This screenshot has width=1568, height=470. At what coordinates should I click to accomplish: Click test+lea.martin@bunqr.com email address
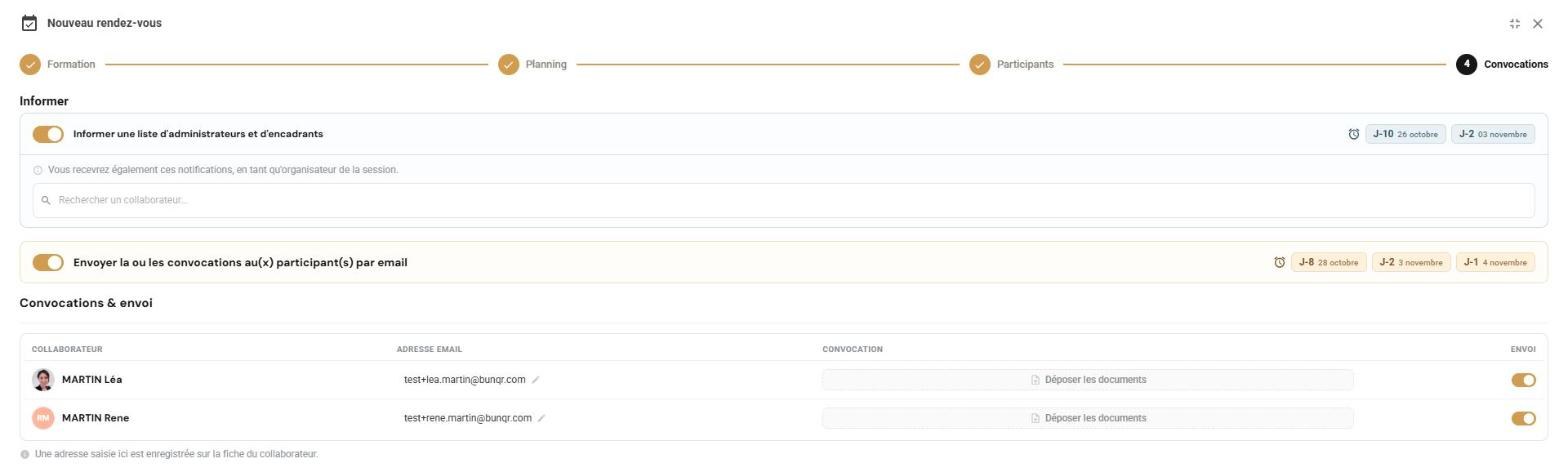pyautogui.click(x=465, y=380)
